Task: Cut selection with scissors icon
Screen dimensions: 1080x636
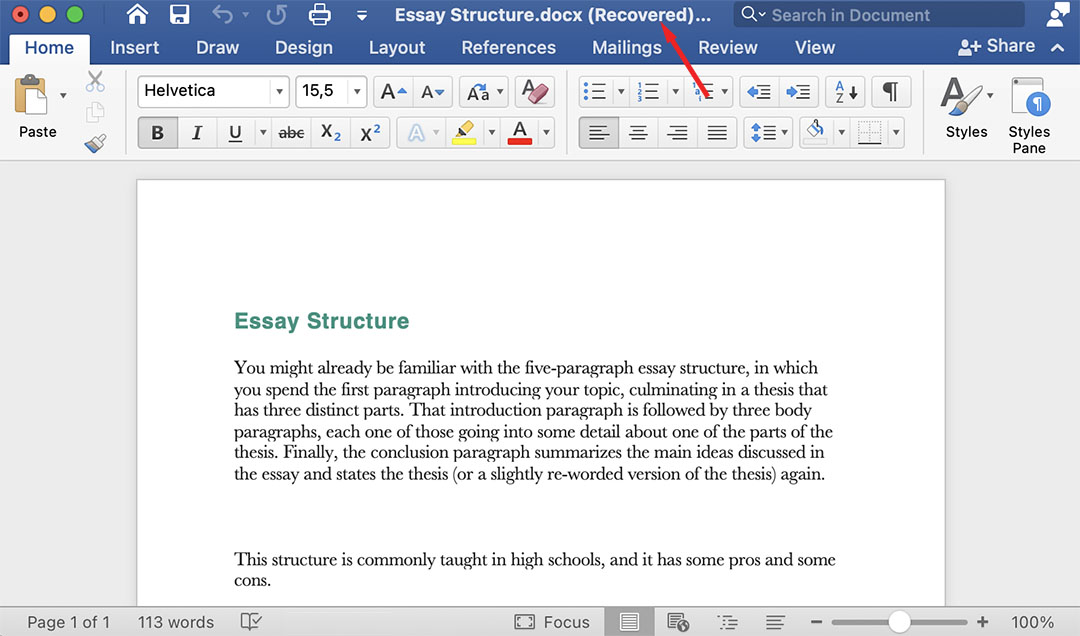Action: coord(95,82)
